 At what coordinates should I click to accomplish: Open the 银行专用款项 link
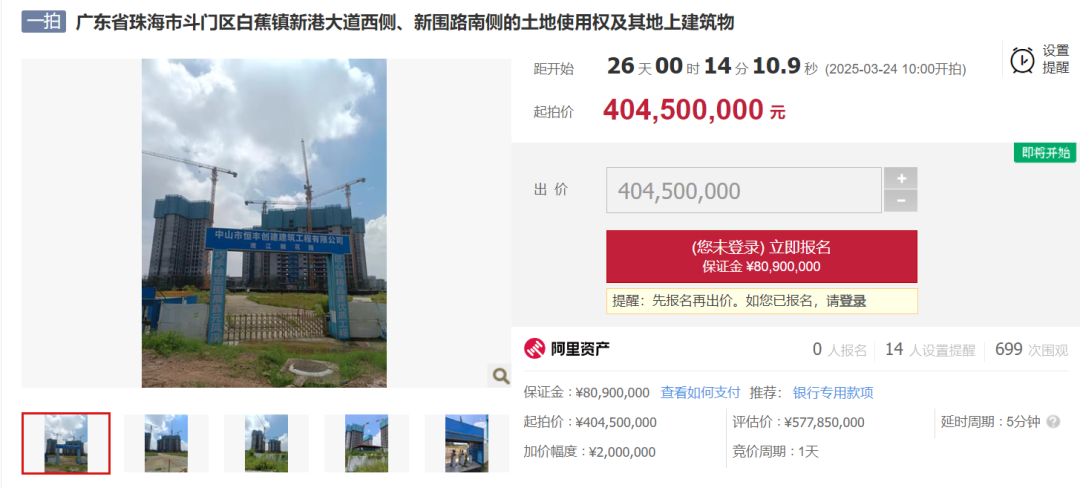pos(833,393)
